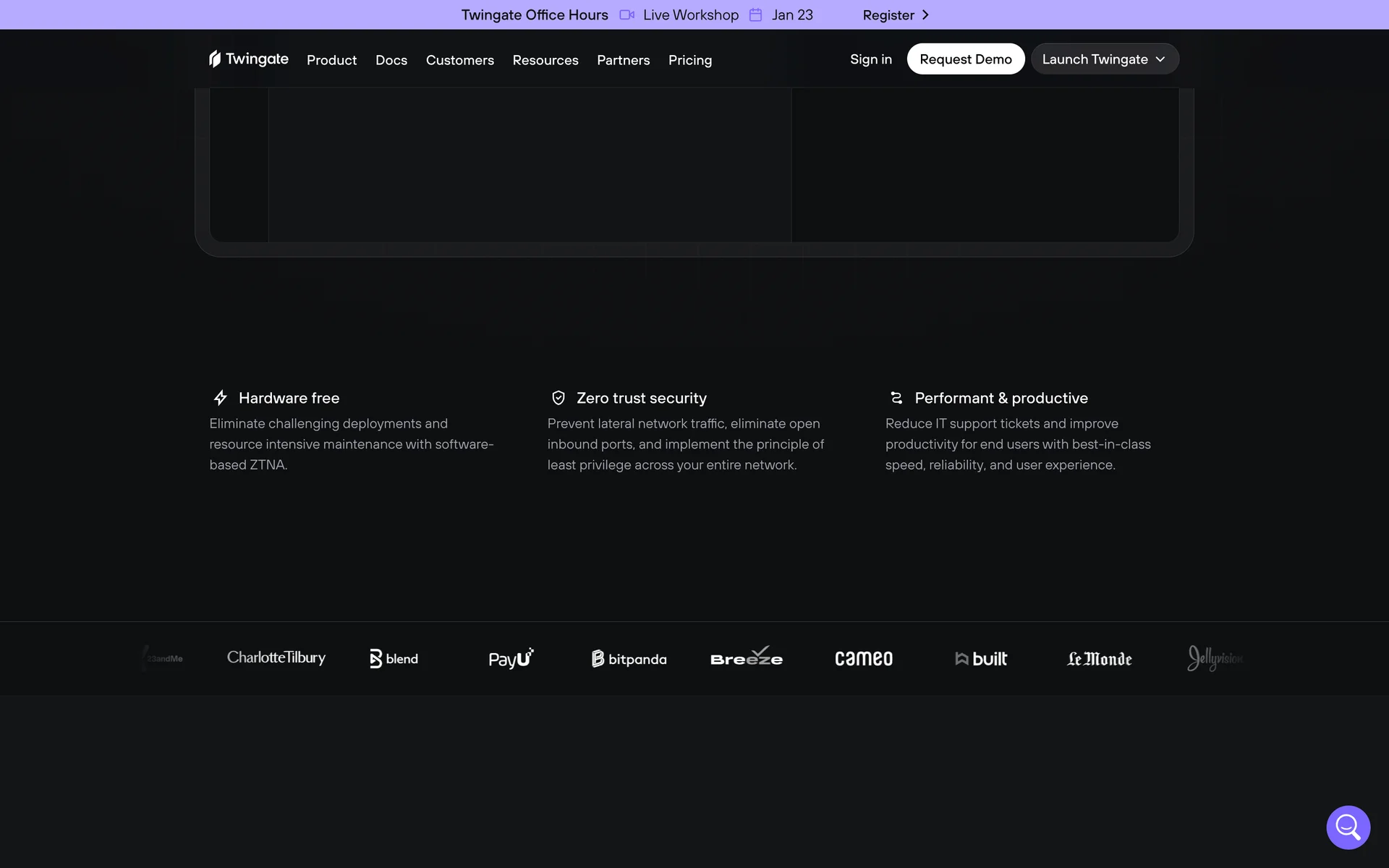Open Docs from the navigation bar
The image size is (1389, 868).
click(x=391, y=60)
